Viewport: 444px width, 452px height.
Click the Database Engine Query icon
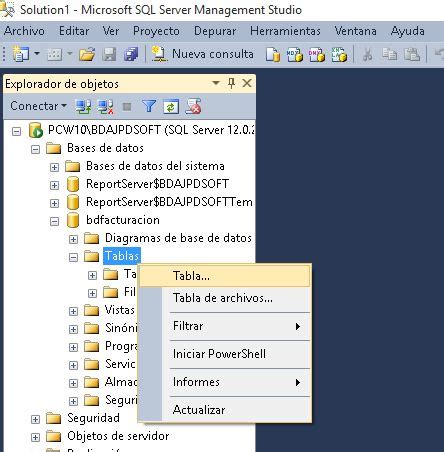pos(273,55)
